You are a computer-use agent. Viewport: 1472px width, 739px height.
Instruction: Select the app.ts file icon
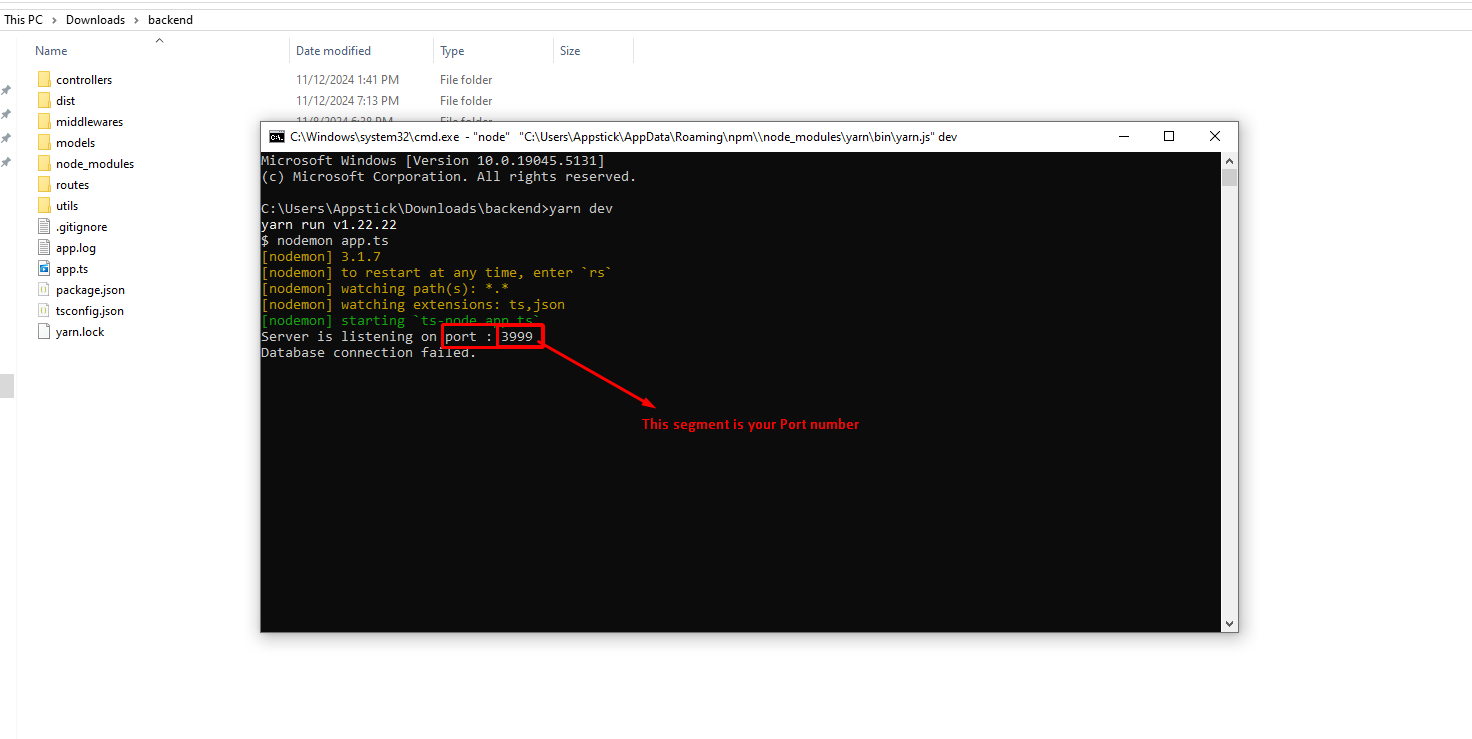coord(44,269)
